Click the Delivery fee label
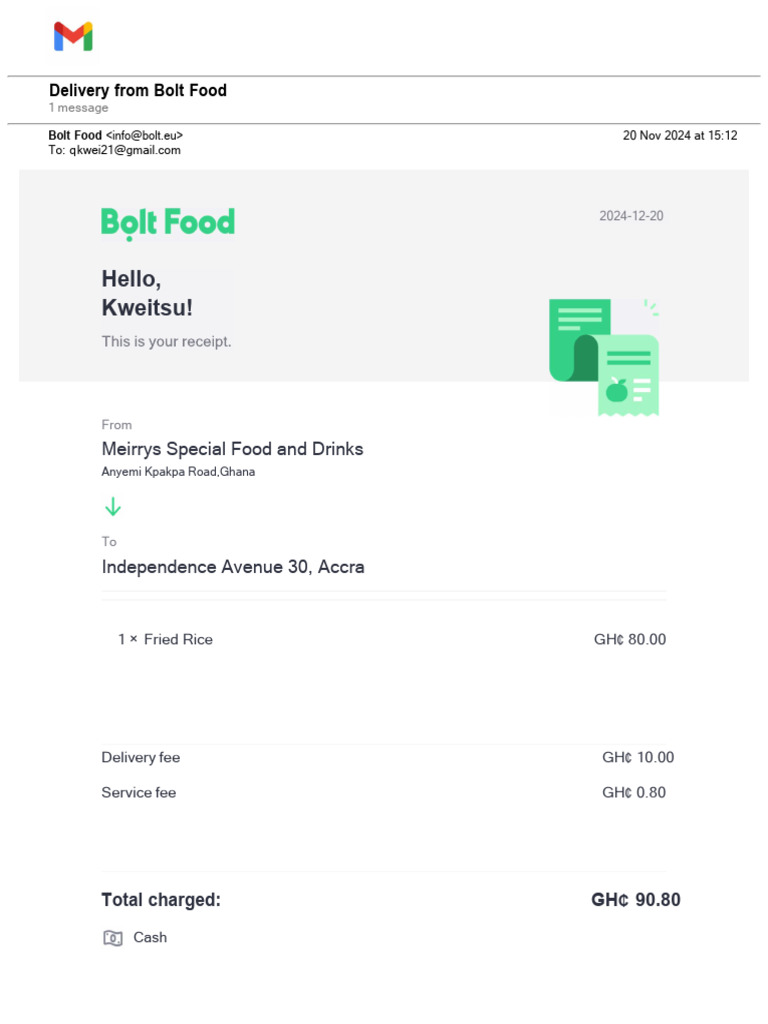768x1024 pixels. (141, 757)
